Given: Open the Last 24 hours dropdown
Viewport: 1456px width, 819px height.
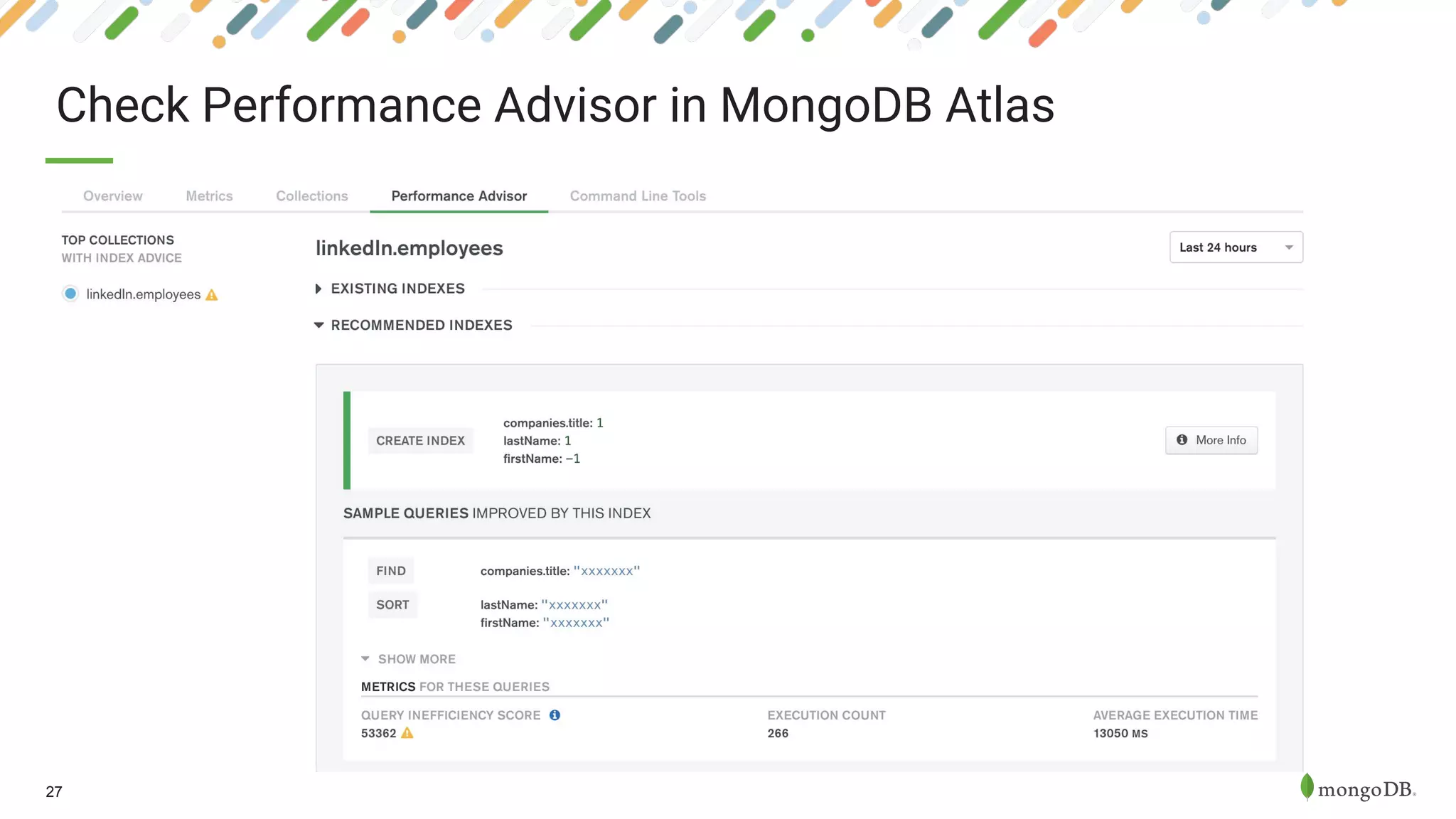Looking at the screenshot, I should (x=1236, y=247).
